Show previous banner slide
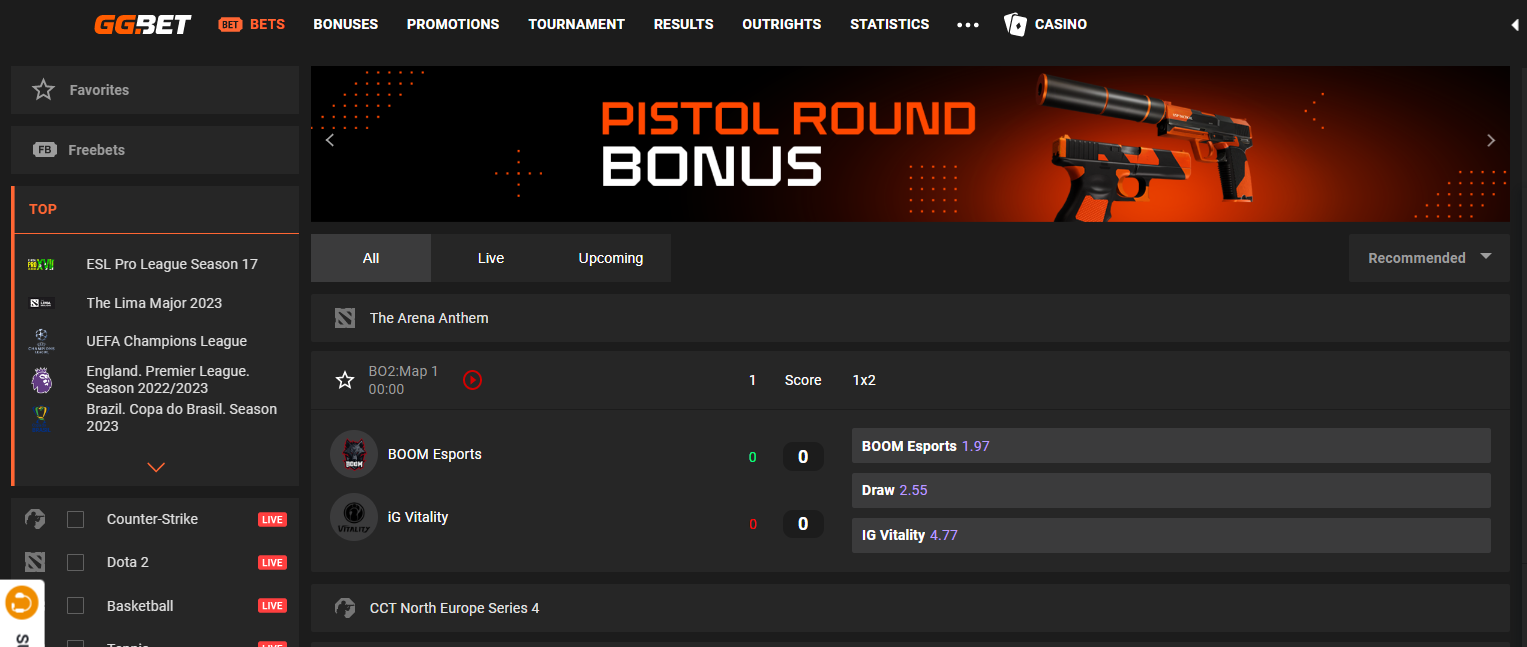This screenshot has height=647, width=1527. click(x=330, y=140)
